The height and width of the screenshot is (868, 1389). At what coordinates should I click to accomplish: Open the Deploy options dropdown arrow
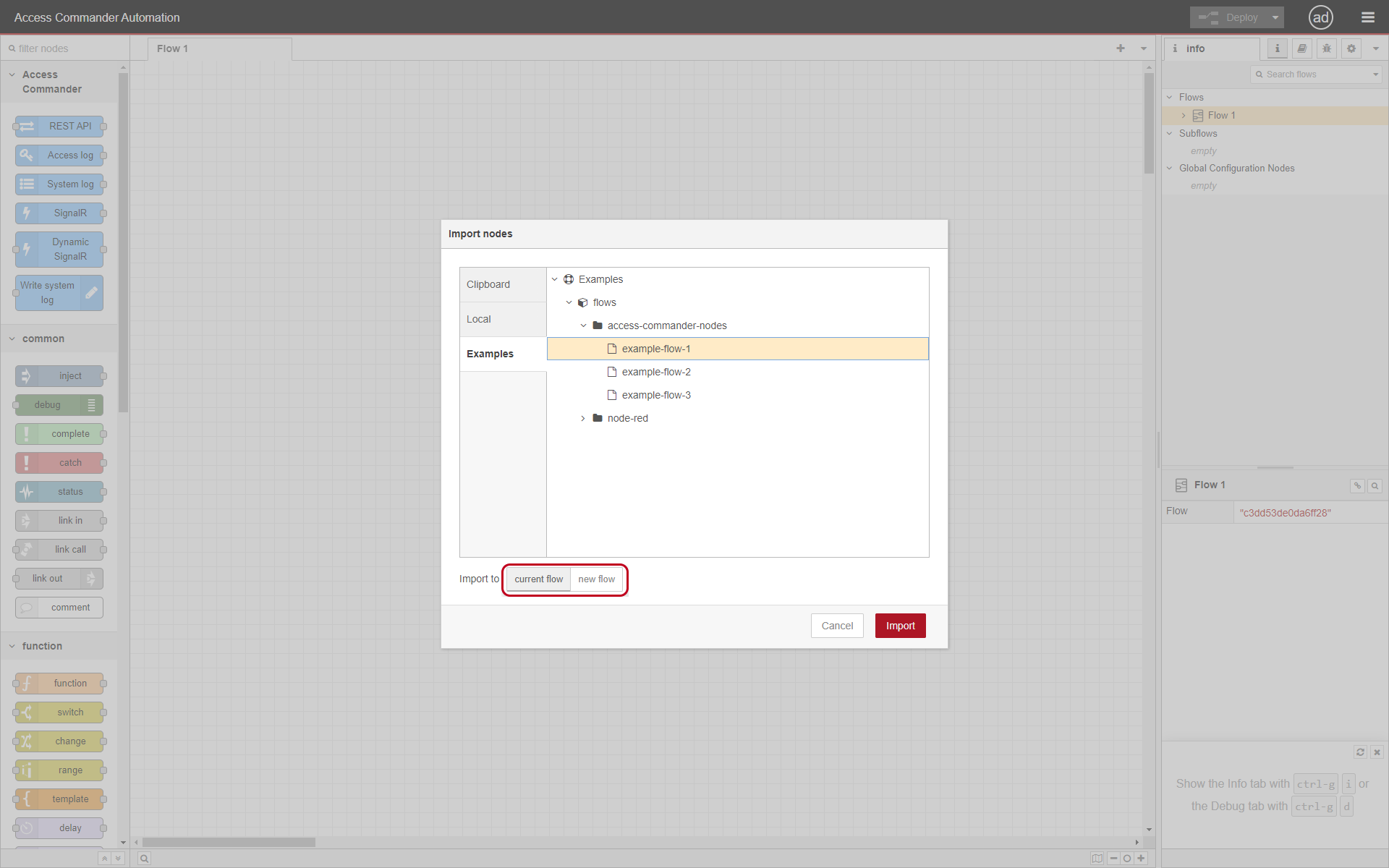(1275, 17)
